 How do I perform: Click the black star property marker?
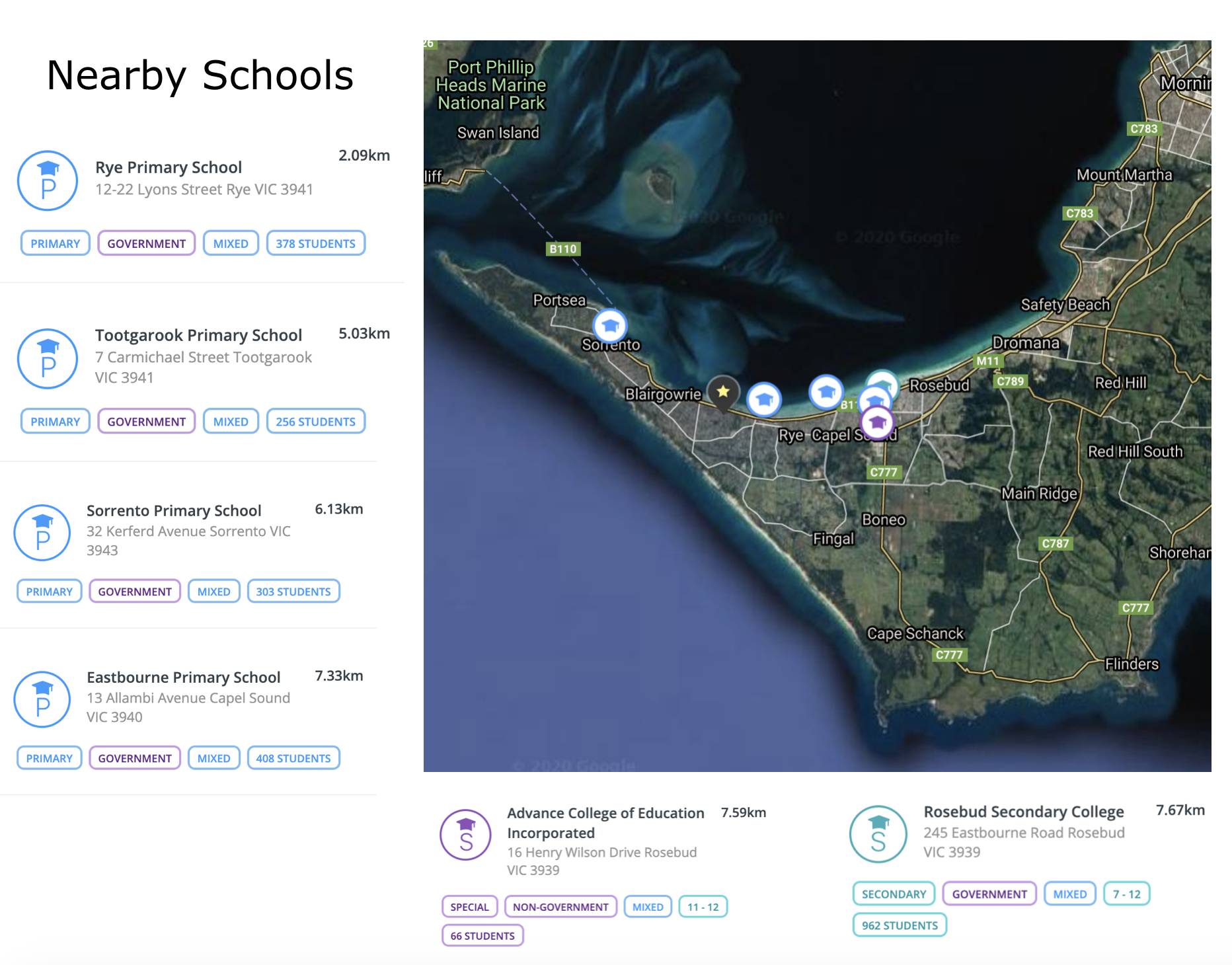[723, 391]
